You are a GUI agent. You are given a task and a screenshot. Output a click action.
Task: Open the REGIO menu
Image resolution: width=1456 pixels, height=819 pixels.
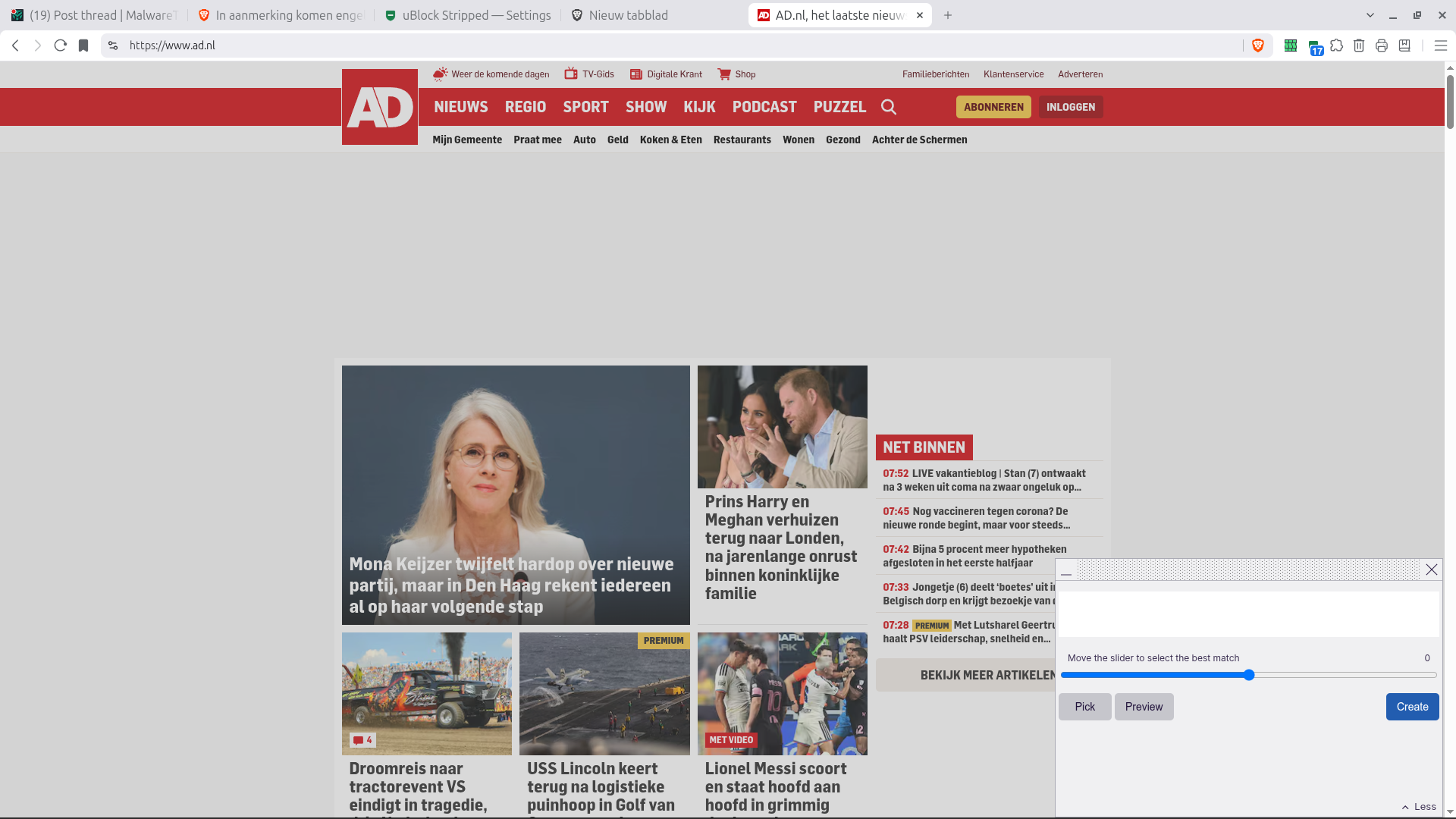pos(526,107)
